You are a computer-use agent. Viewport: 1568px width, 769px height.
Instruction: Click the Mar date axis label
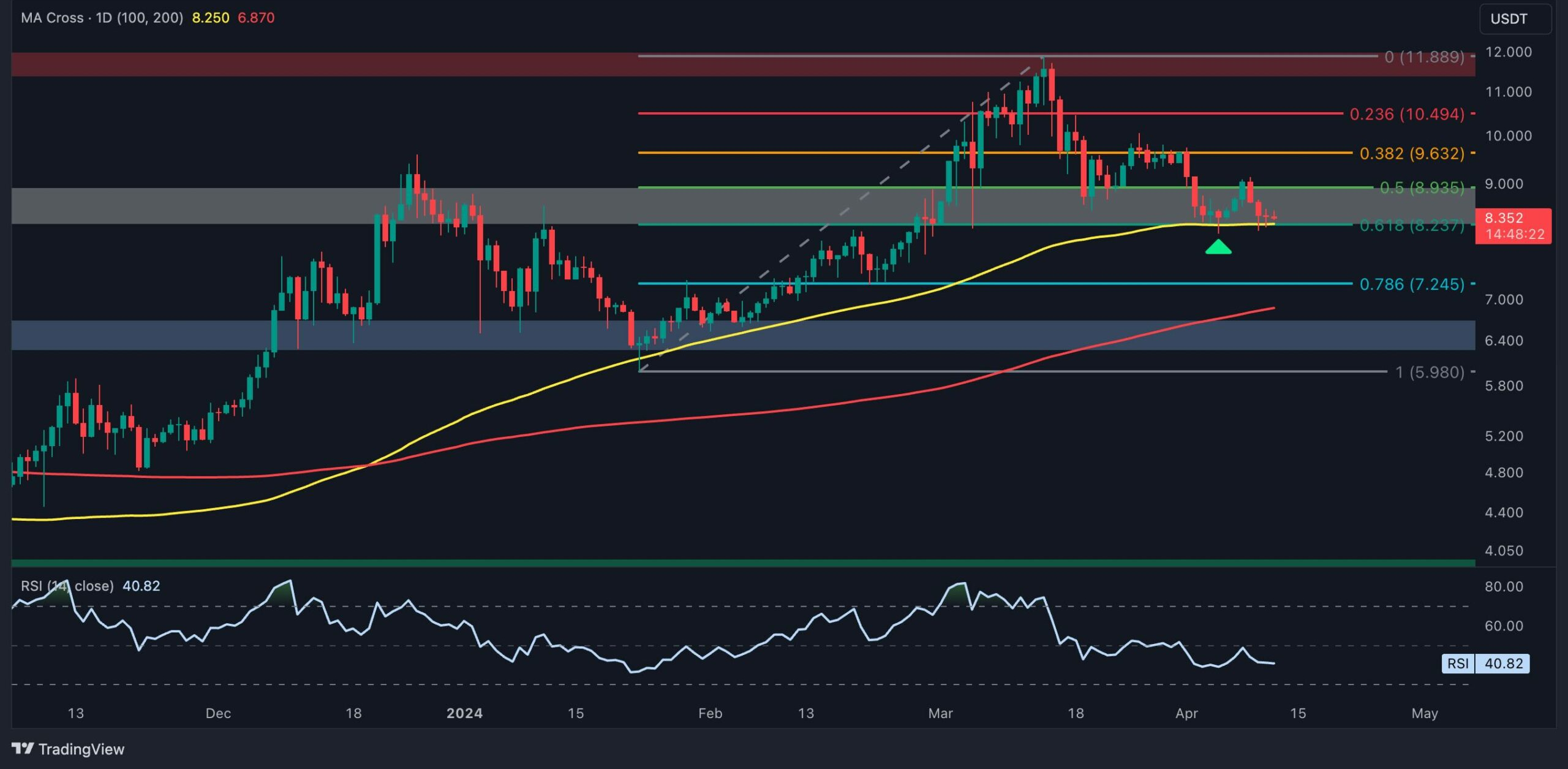pyautogui.click(x=940, y=713)
